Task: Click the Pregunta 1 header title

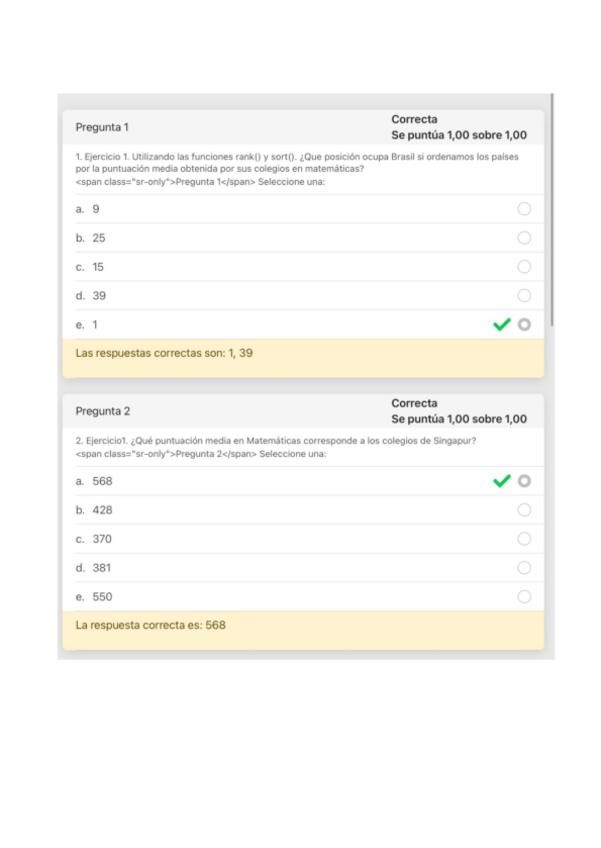Action: (102, 127)
